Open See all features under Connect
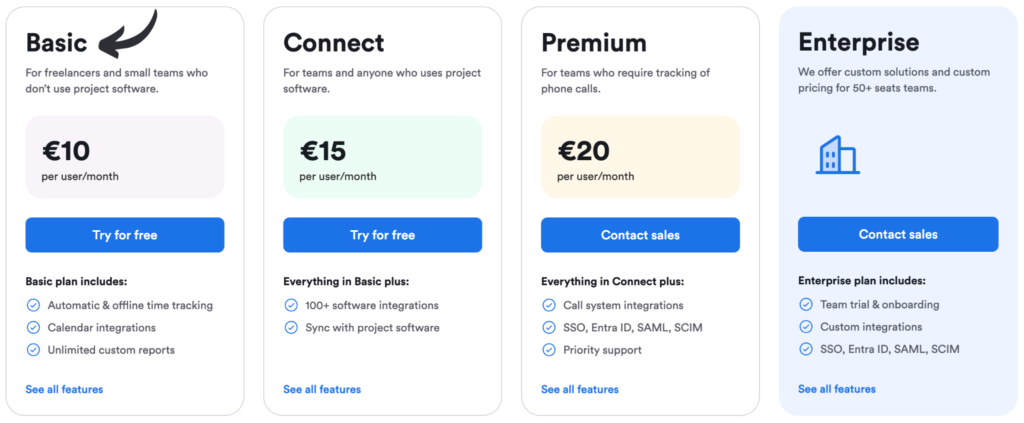This screenshot has width=1024, height=423. point(322,389)
